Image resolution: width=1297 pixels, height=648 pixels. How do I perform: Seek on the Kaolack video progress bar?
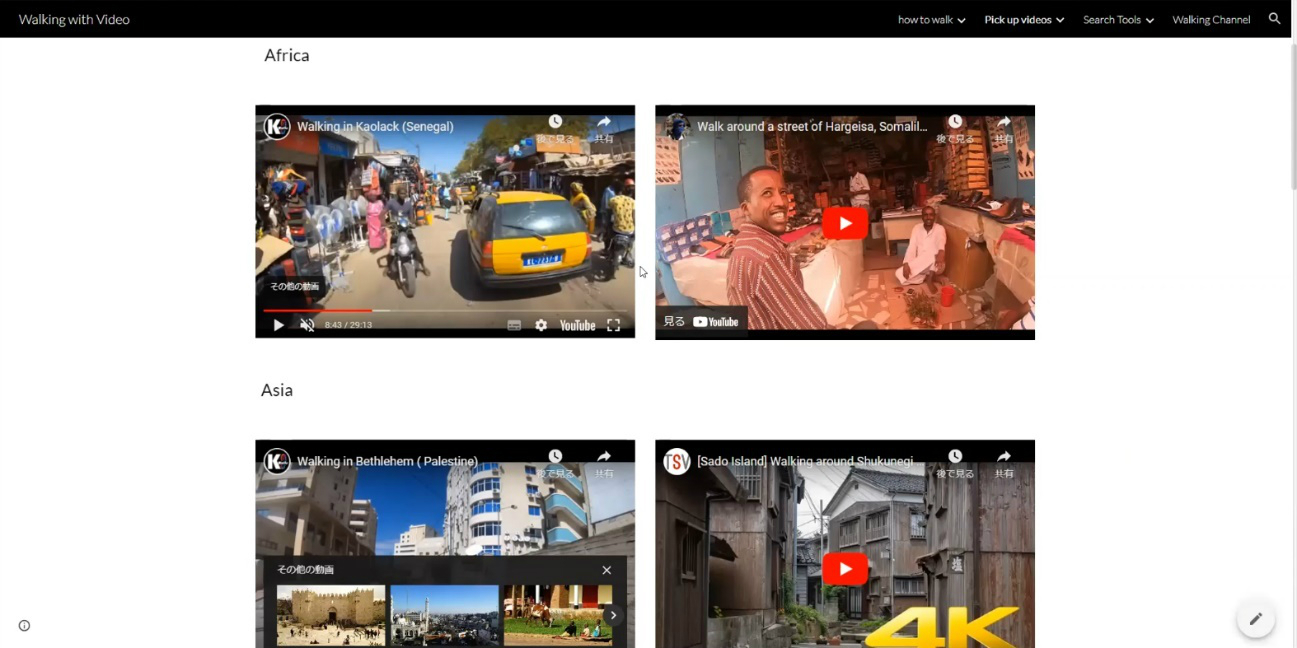point(450,311)
